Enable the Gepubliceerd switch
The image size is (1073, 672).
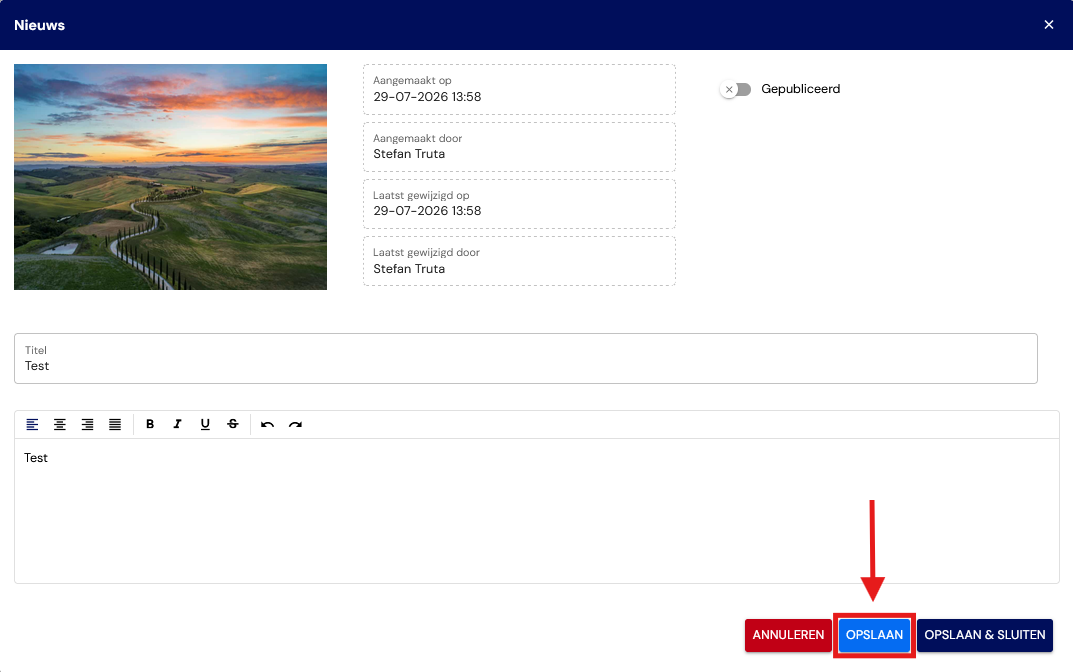tap(736, 89)
